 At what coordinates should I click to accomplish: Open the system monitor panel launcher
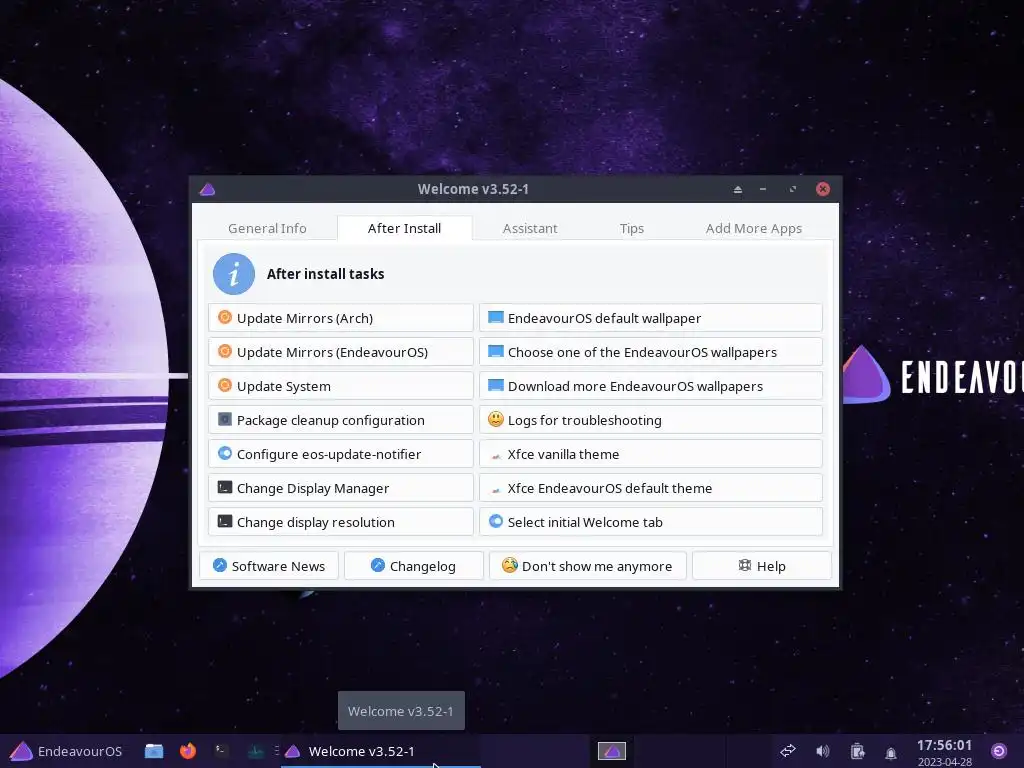[255, 751]
